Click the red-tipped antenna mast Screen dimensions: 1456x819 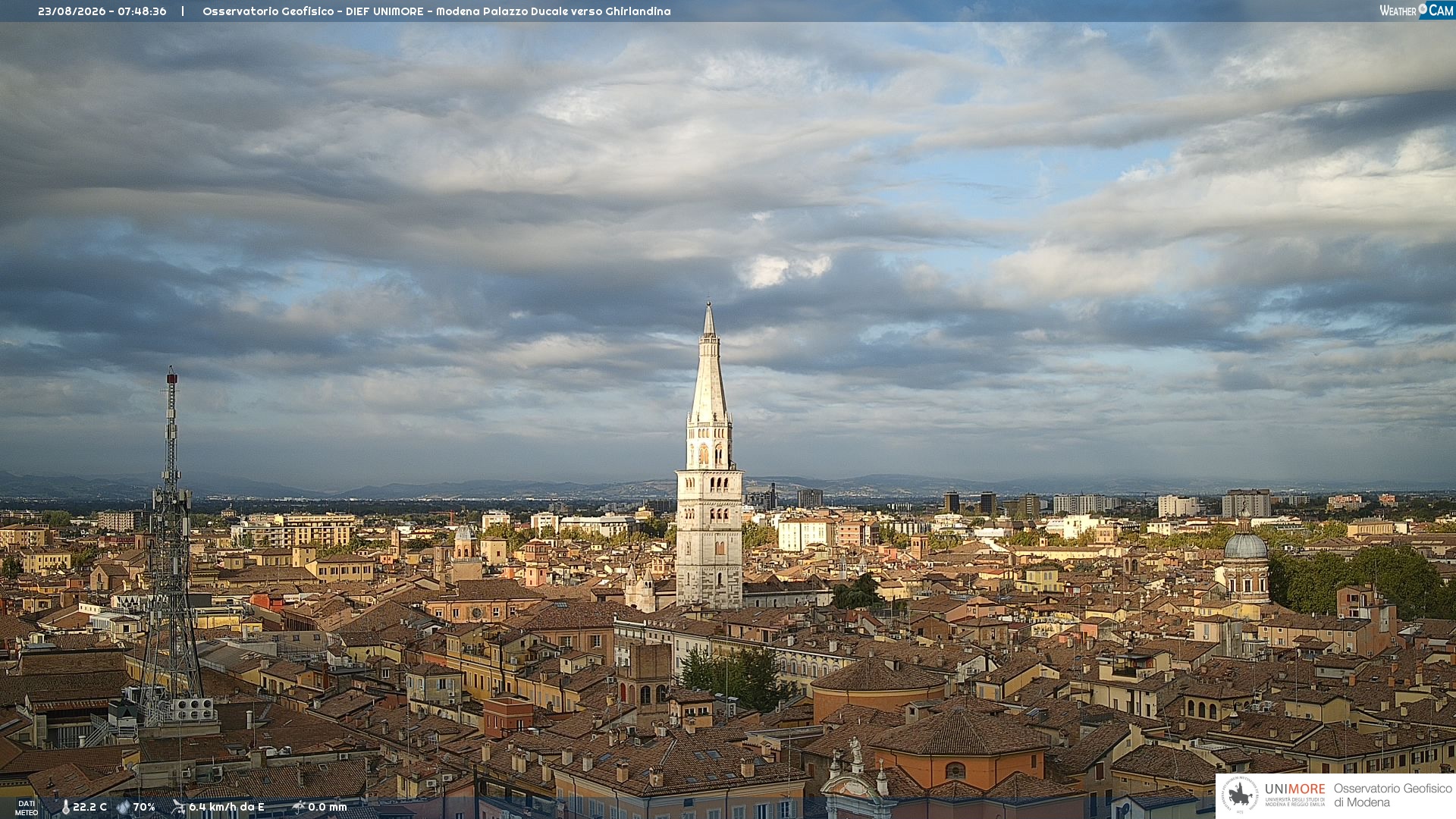pos(171,546)
